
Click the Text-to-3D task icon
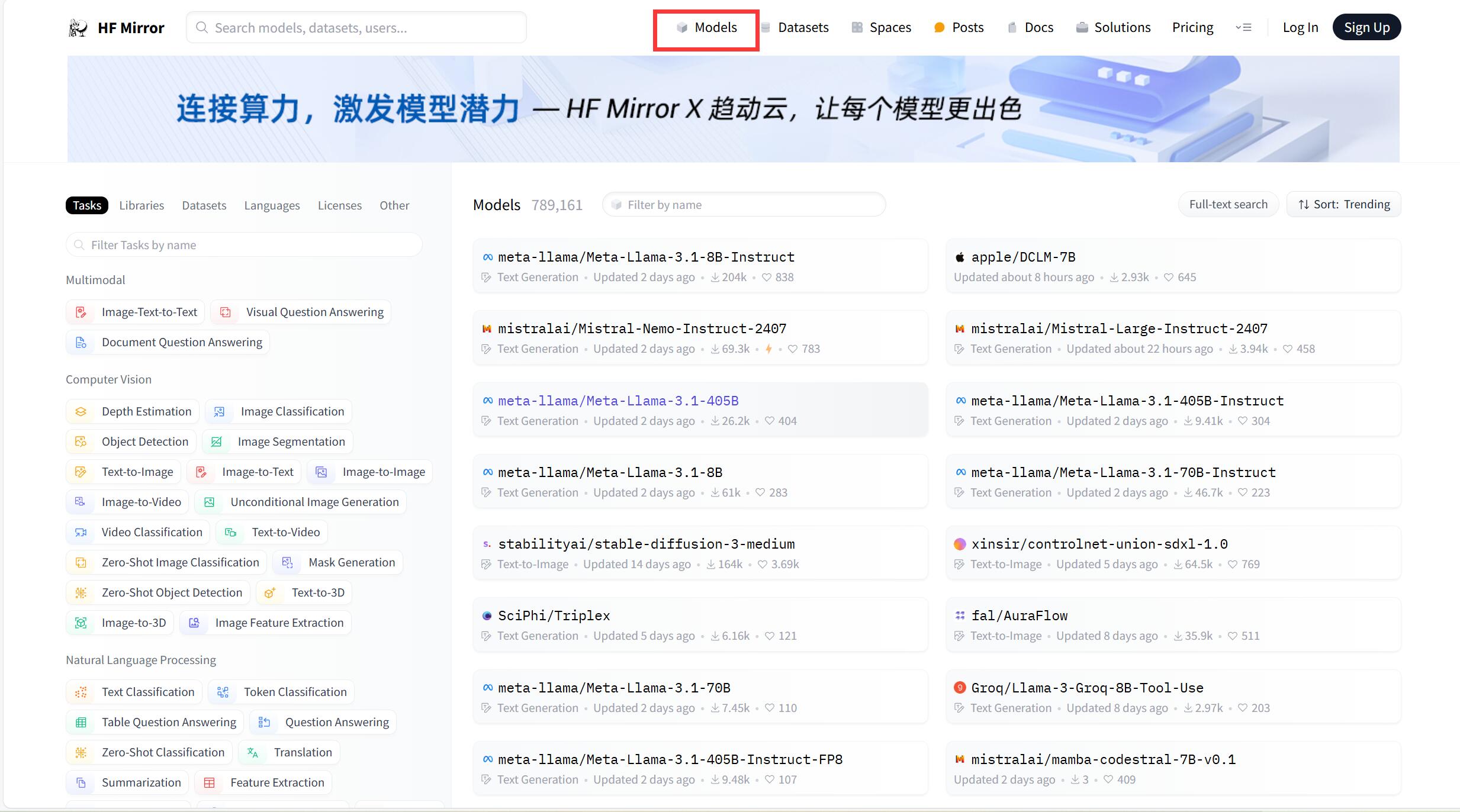270,592
